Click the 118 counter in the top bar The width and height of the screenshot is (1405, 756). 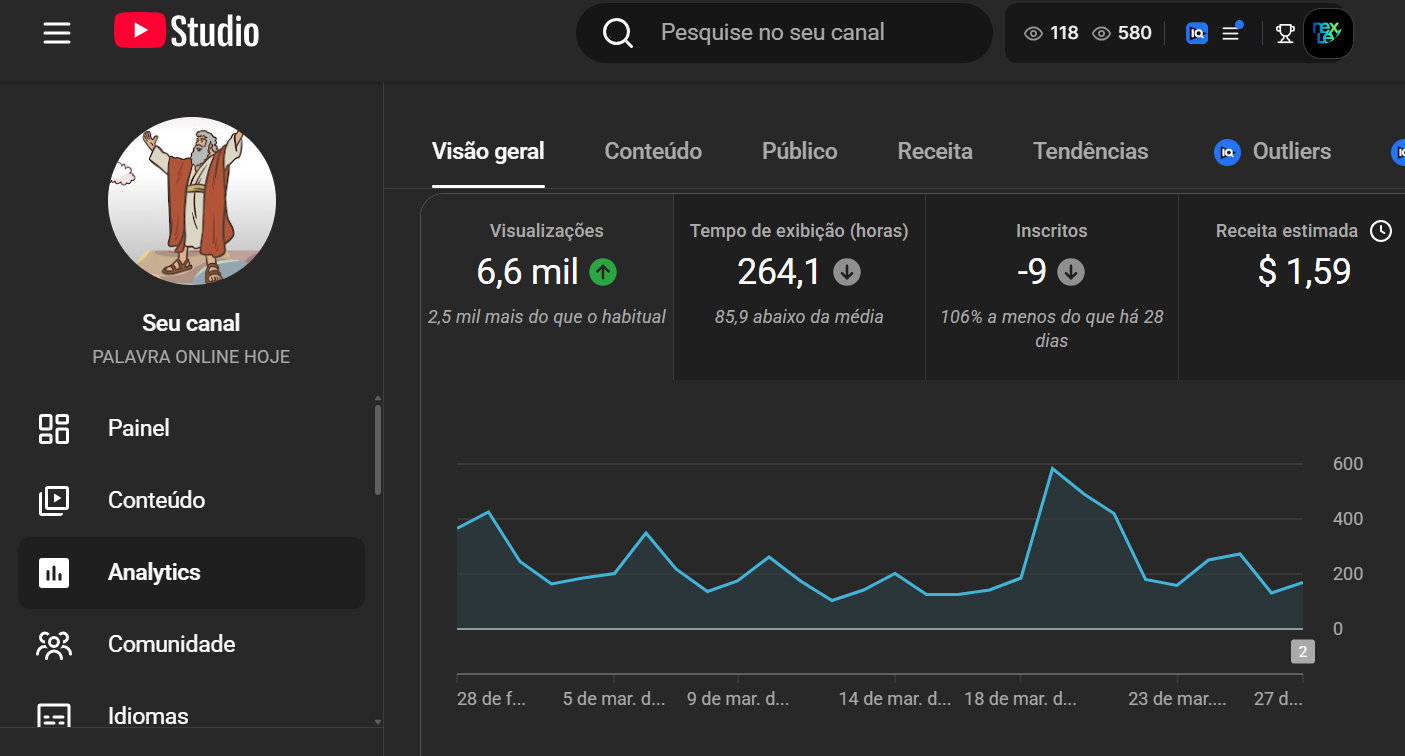tap(1064, 33)
